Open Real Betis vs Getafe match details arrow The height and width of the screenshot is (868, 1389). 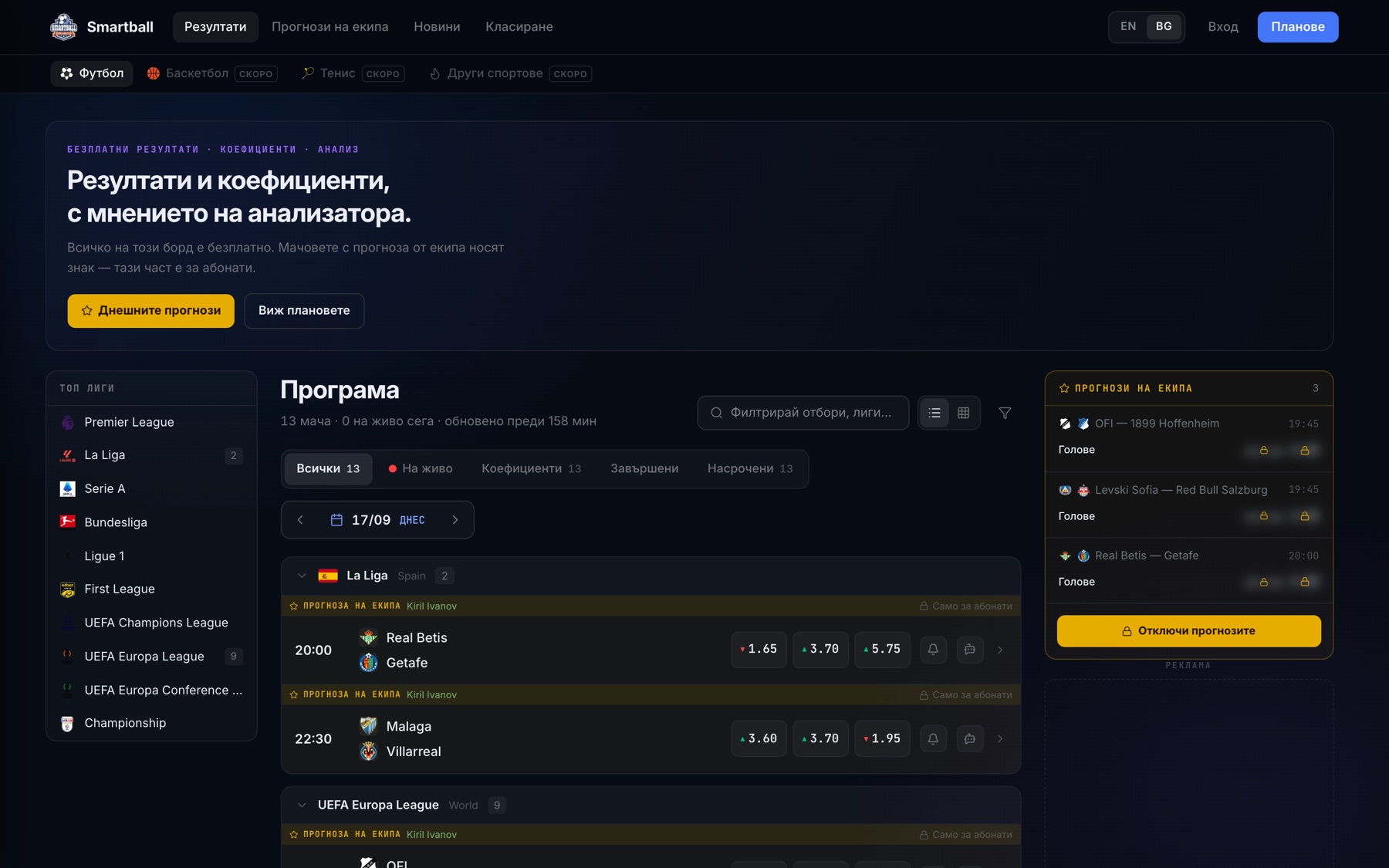coord(1000,650)
